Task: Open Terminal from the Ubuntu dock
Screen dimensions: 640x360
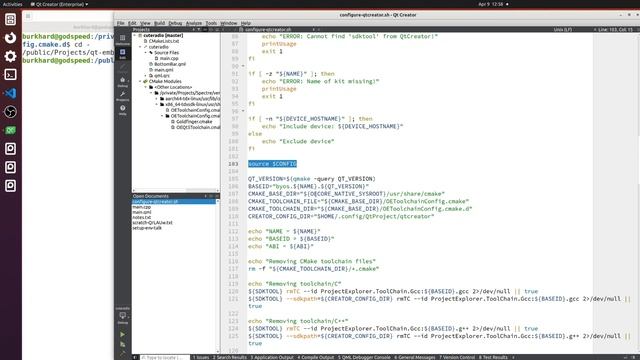Action: (x=11, y=75)
